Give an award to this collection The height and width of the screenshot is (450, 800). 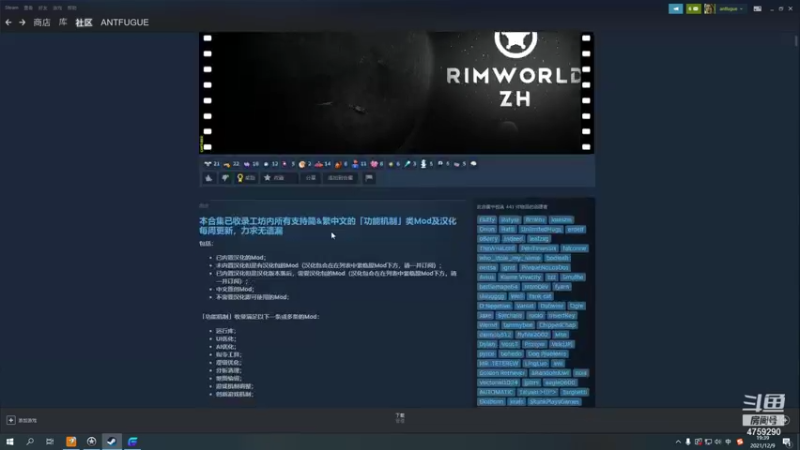click(x=246, y=178)
